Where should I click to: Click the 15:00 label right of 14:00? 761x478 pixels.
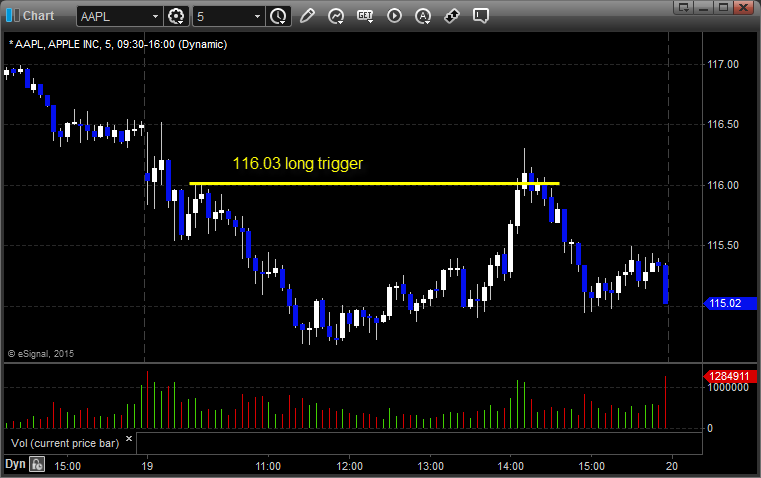592,466
